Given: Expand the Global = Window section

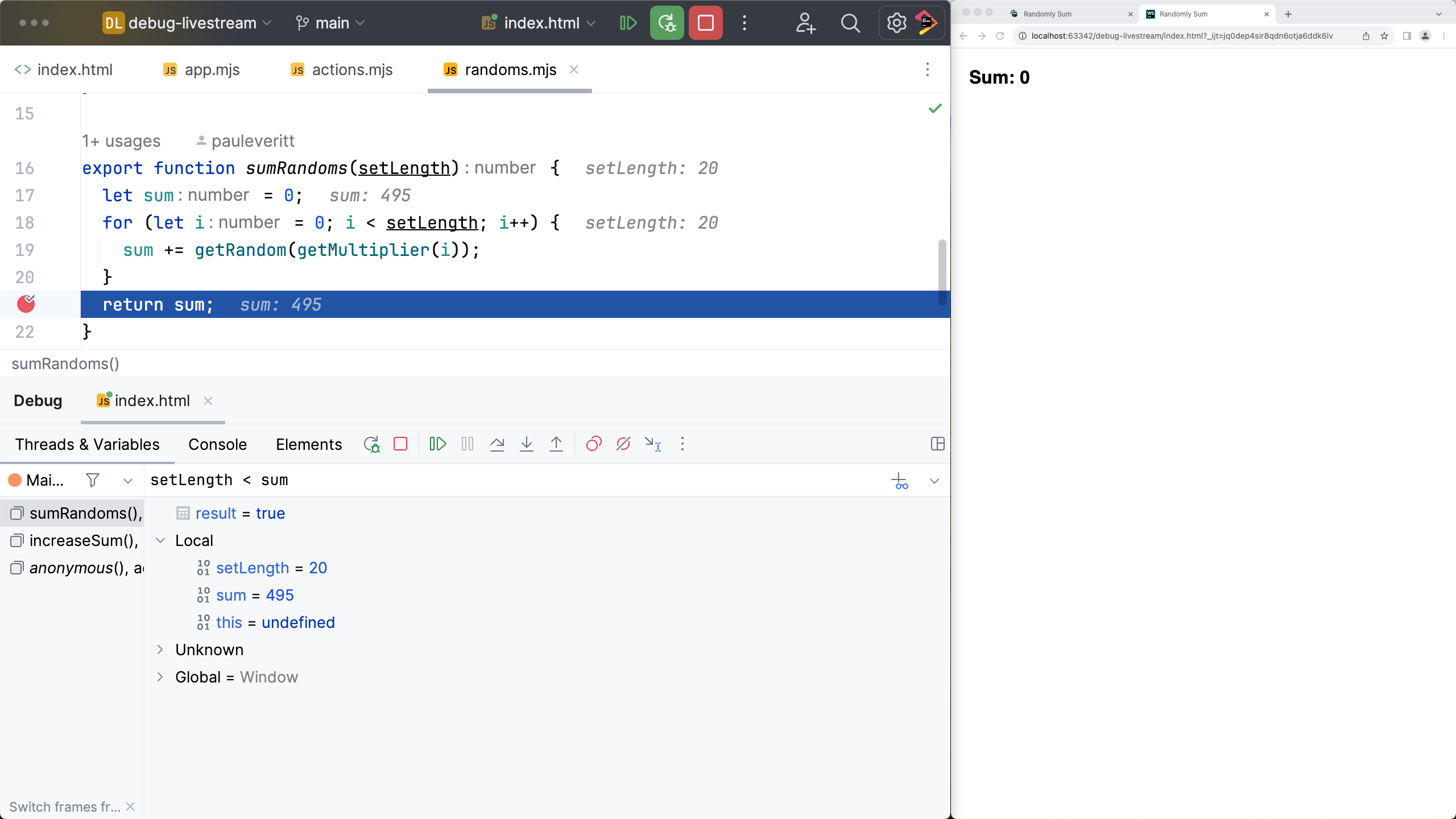Looking at the screenshot, I should click(161, 677).
